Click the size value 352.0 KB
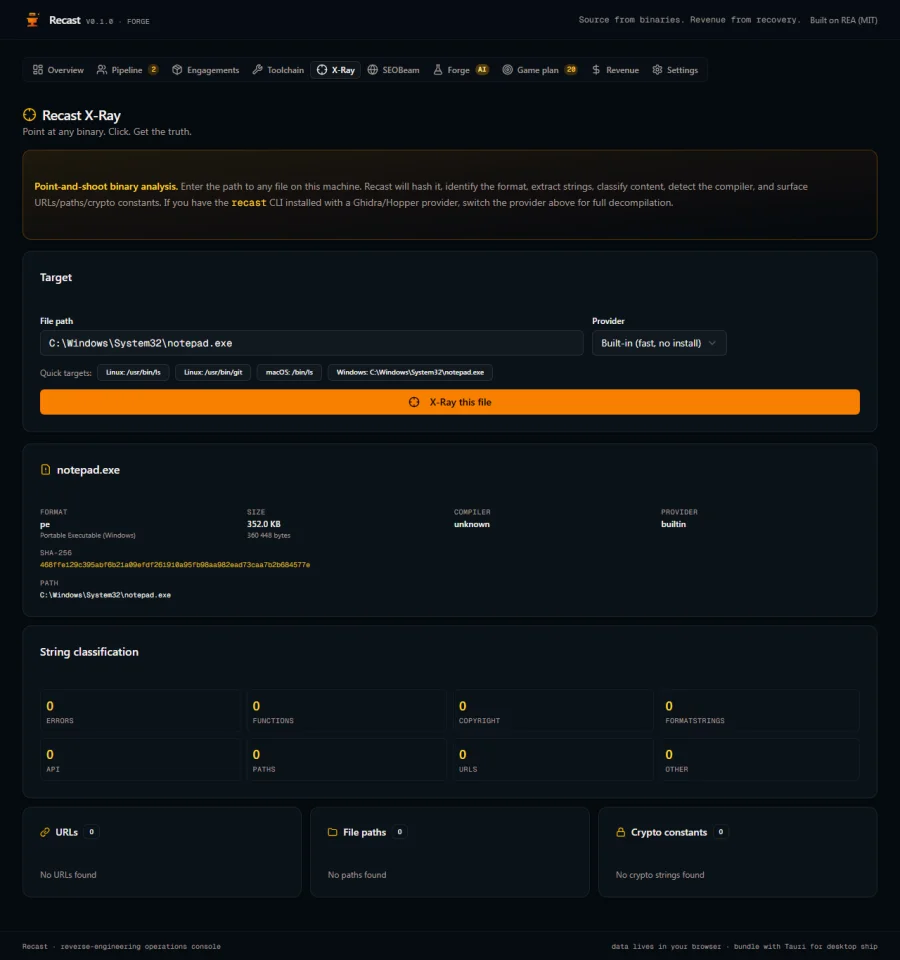The image size is (900, 960). (263, 524)
